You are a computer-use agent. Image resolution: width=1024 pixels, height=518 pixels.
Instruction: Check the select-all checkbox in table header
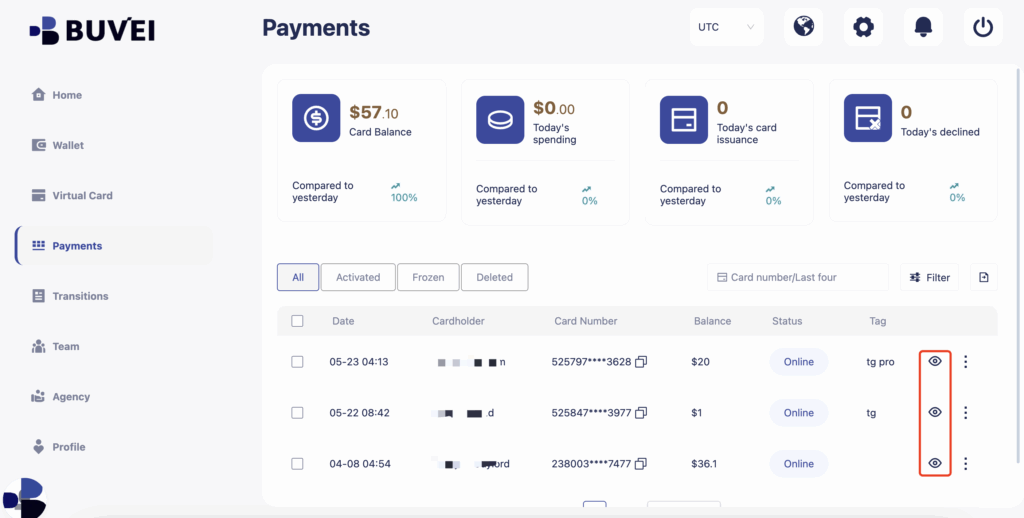(297, 321)
